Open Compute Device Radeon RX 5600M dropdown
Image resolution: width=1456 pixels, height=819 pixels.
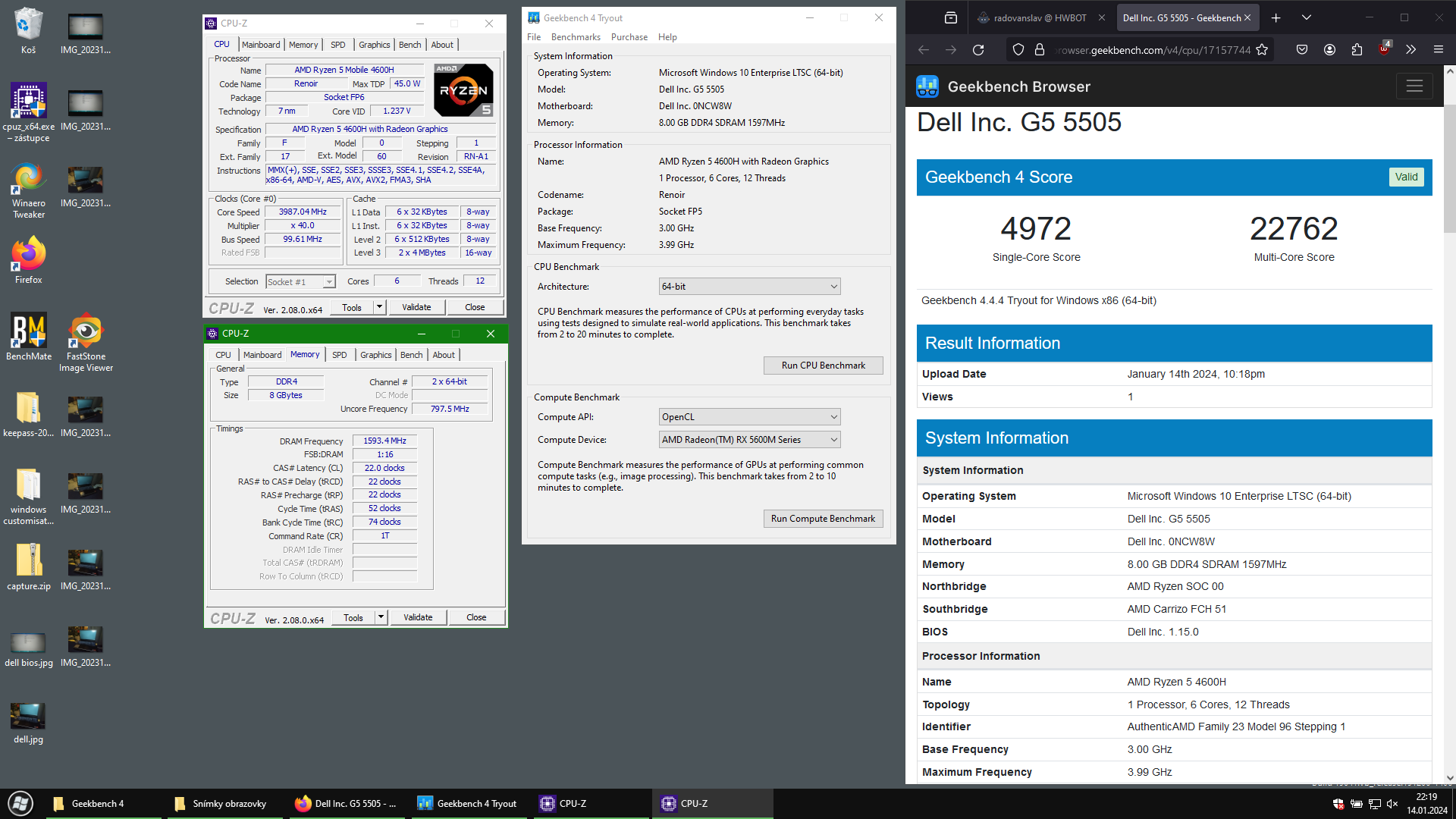point(749,440)
